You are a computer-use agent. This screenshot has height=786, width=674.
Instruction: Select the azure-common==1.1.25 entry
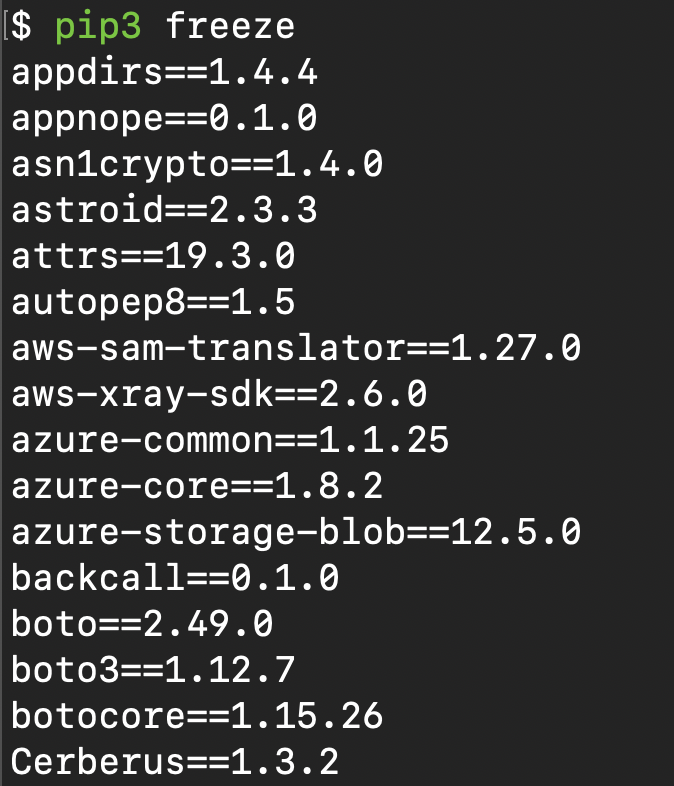tap(230, 441)
